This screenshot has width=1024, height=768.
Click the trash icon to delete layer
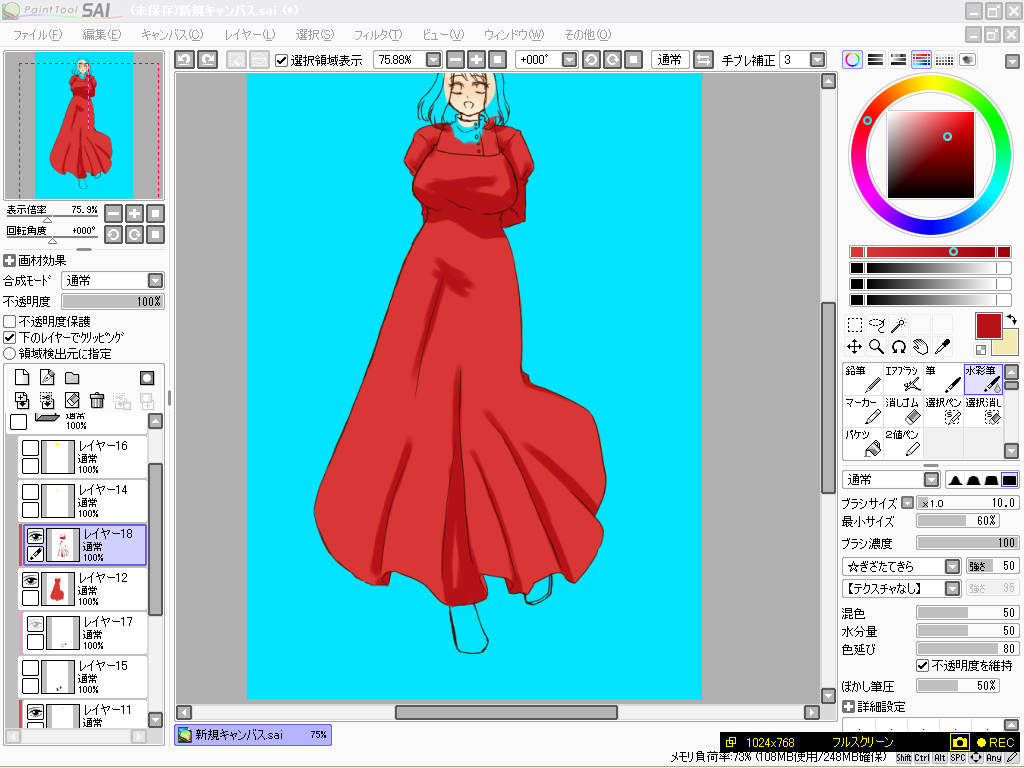click(97, 400)
